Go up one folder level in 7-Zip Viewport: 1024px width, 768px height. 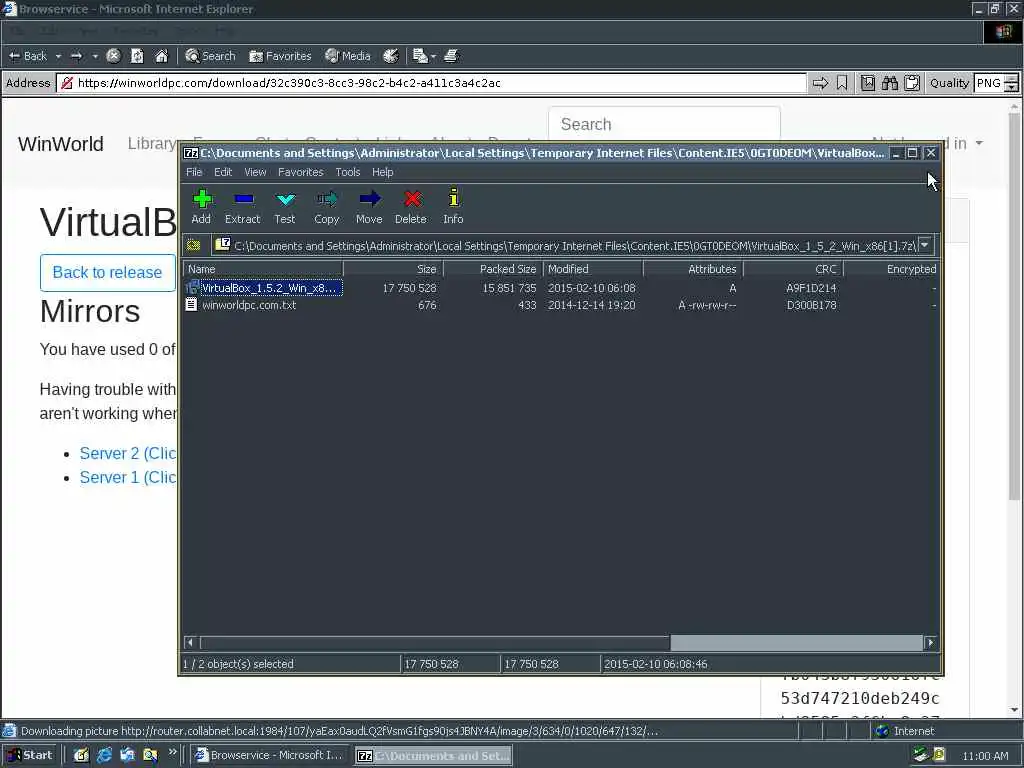pyautogui.click(x=193, y=246)
